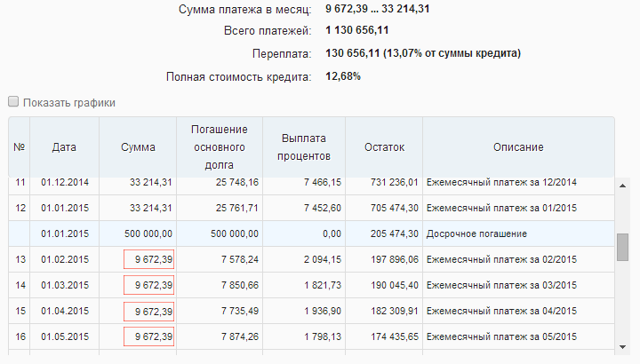Click the Сумма платежа в месяц label
Image resolution: width=640 pixels, height=364 pixels.
point(244,9)
